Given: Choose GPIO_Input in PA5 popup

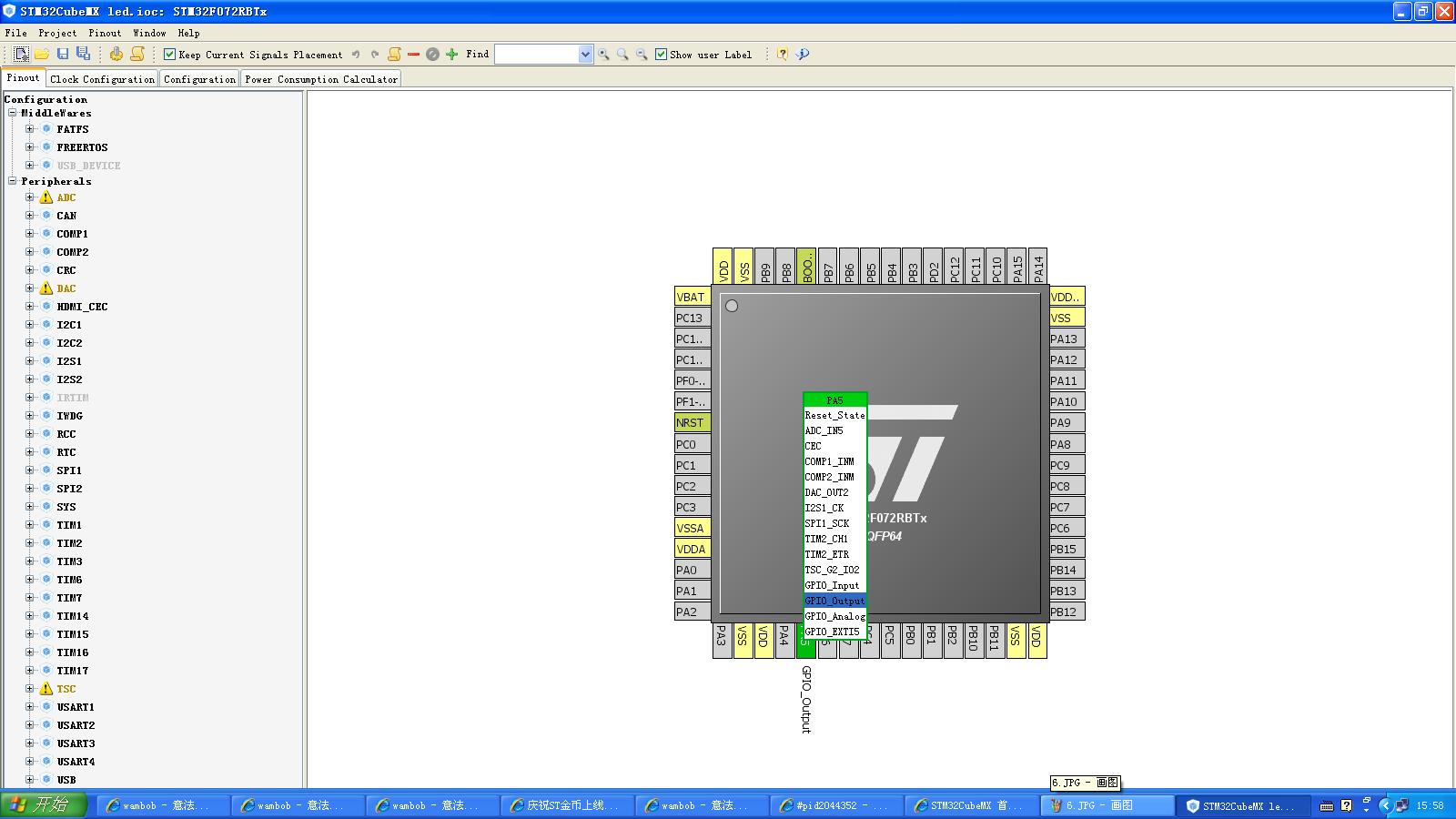Looking at the screenshot, I should pos(834,585).
